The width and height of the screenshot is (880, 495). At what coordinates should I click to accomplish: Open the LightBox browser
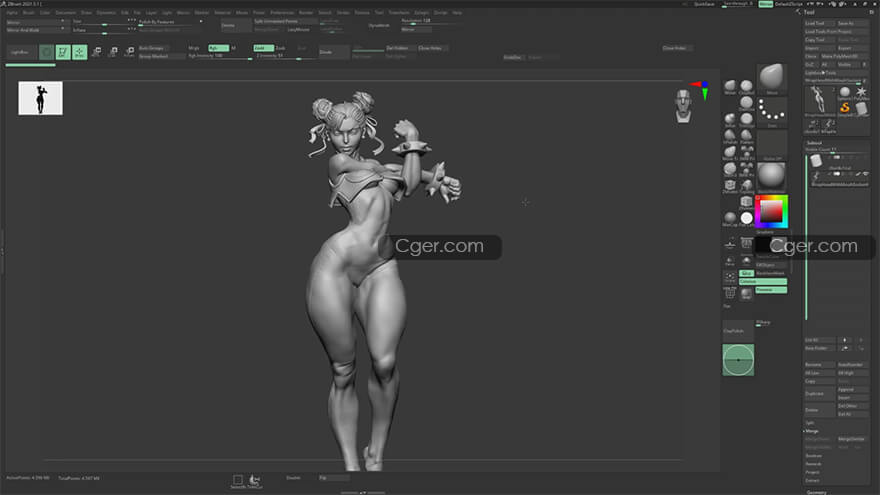coord(21,52)
